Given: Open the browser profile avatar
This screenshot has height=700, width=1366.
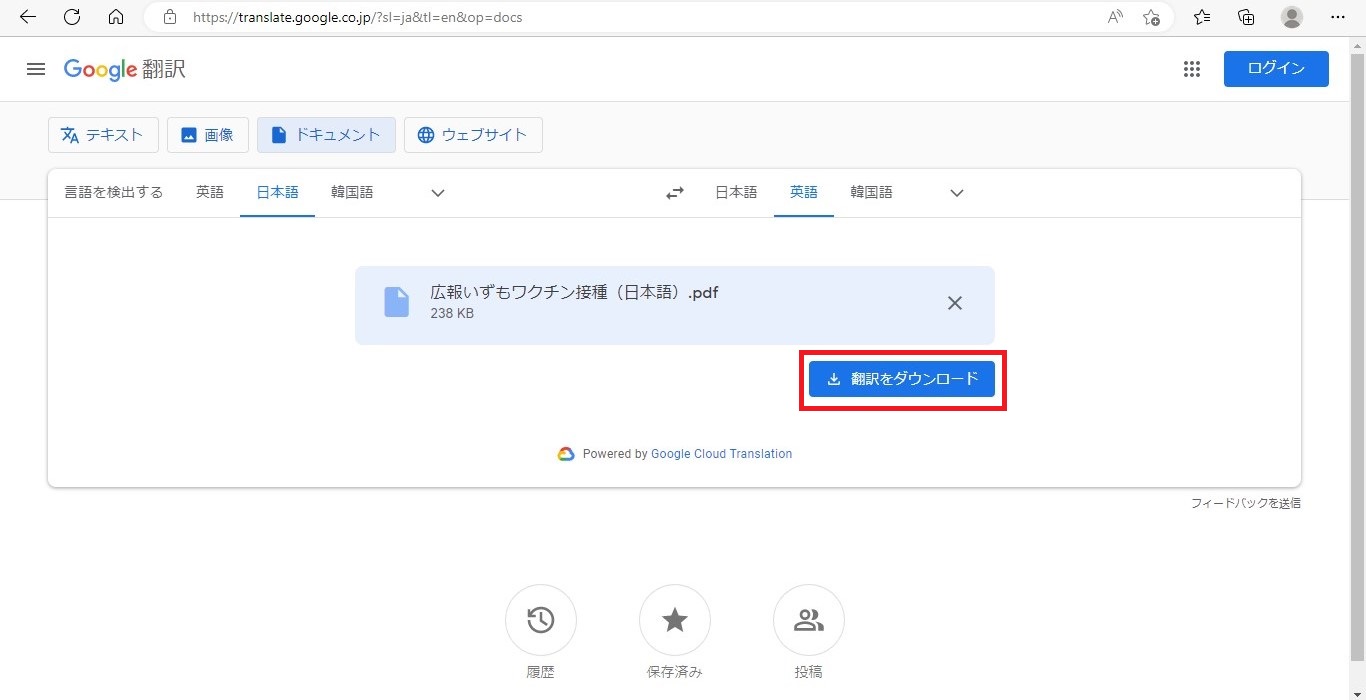Looking at the screenshot, I should click(1292, 17).
